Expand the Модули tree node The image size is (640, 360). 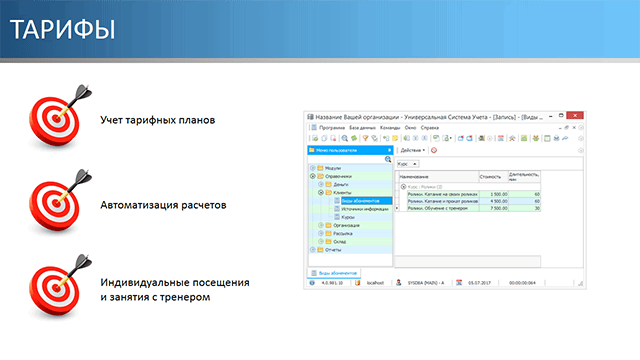313,168
